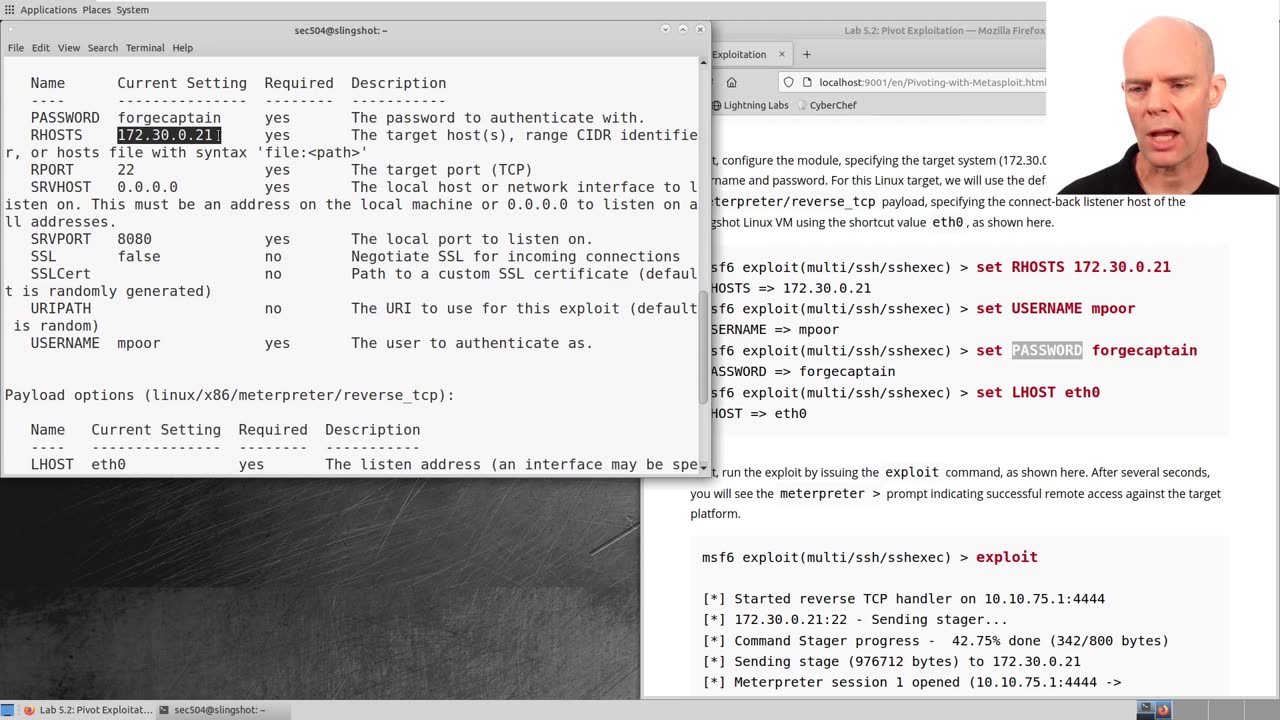Click the red 'exploit' command in code block

pos(1007,557)
